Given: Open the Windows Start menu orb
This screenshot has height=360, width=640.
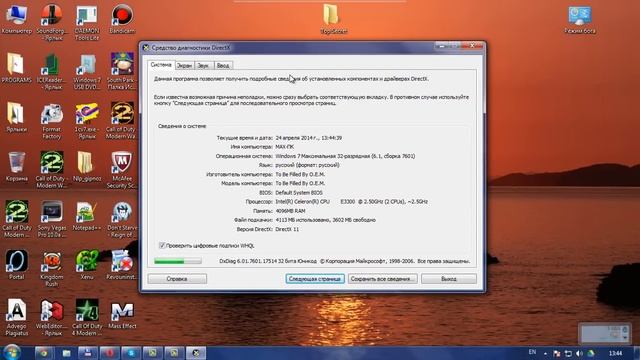Looking at the screenshot, I should (x=11, y=352).
